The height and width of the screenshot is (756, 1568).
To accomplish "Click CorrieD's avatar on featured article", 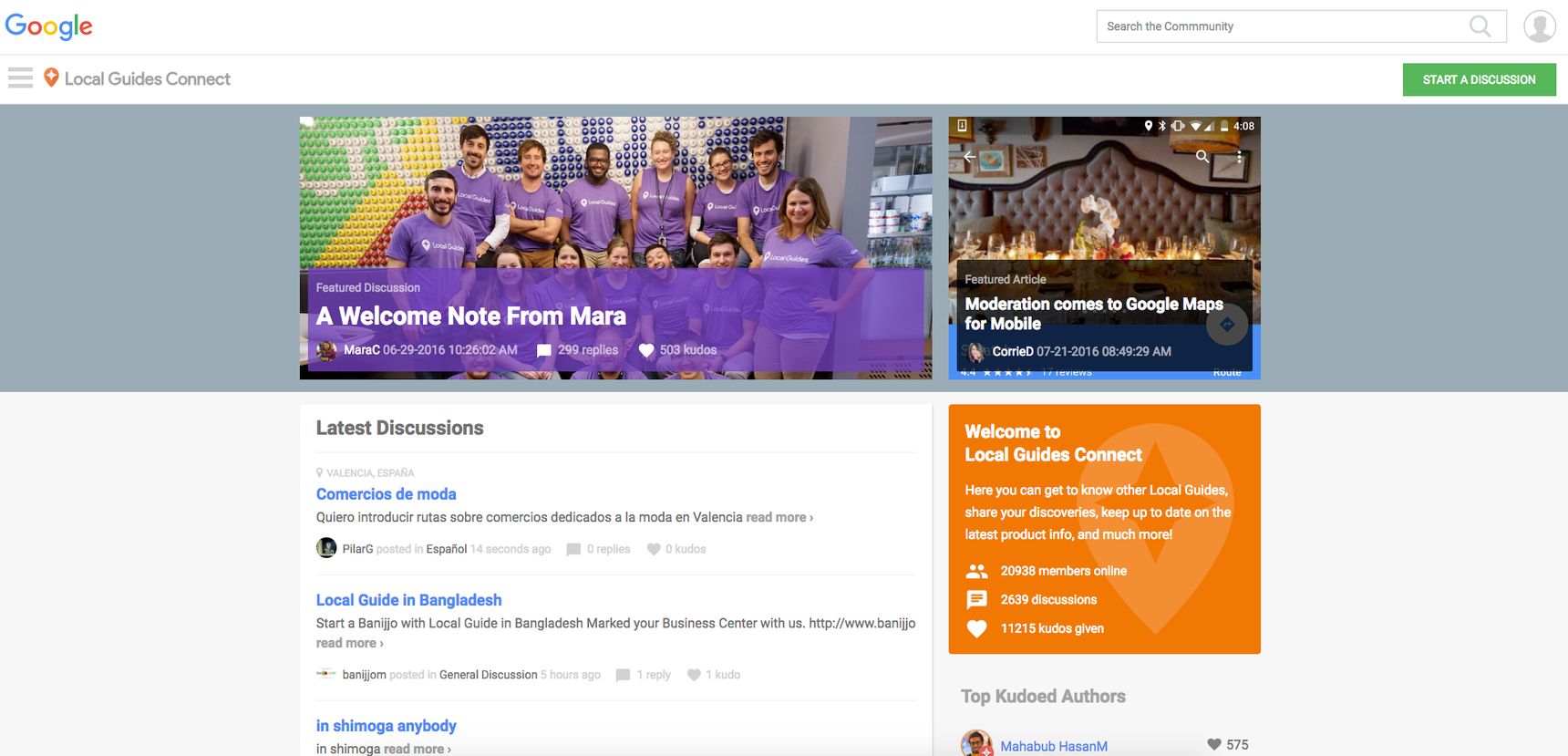I will coord(975,352).
